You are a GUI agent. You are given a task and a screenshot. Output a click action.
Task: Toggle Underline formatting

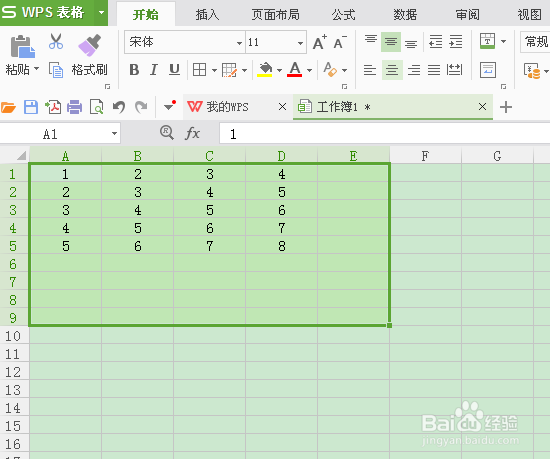(174, 70)
